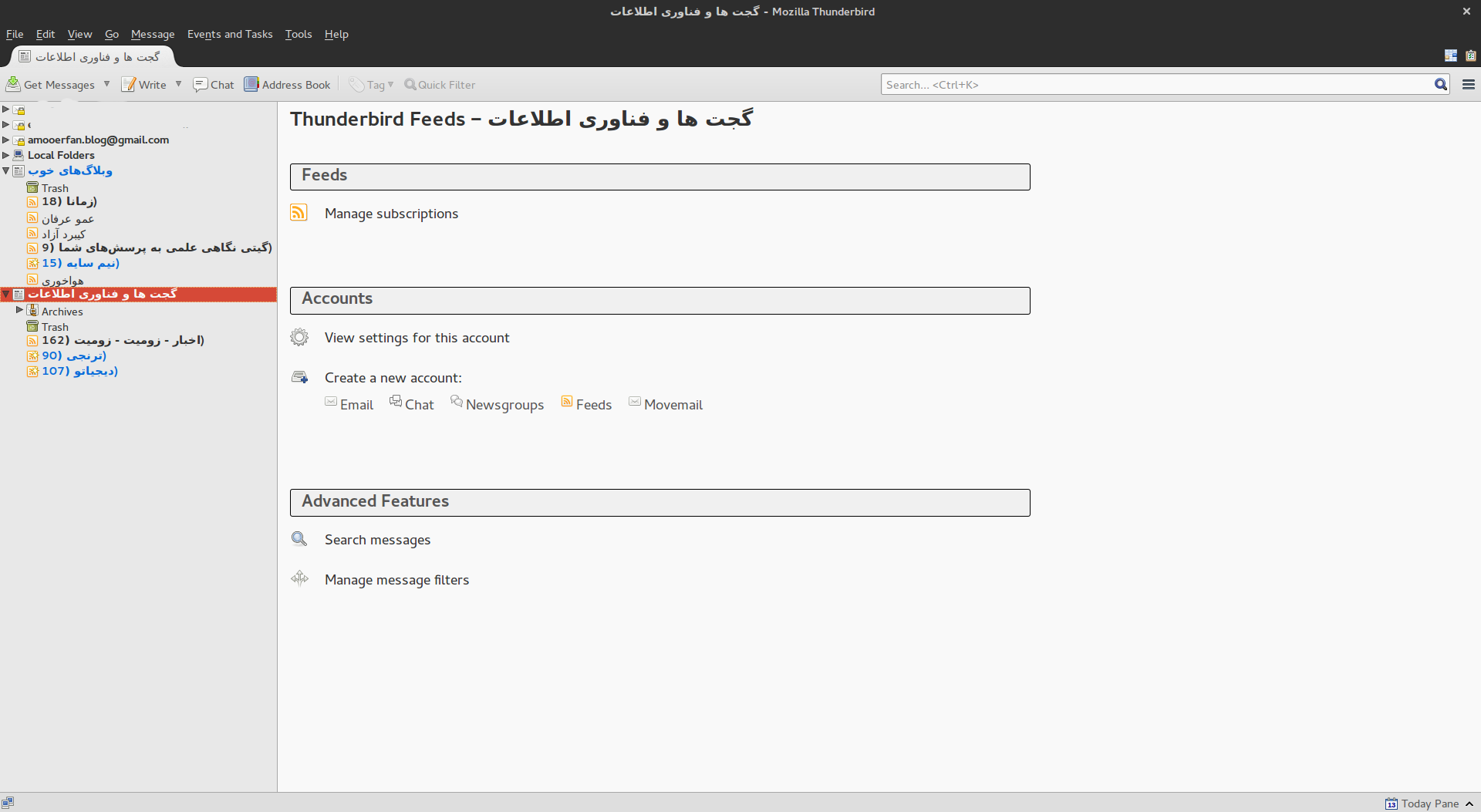This screenshot has width=1481, height=812.
Task: Open the Search messages link
Action: point(377,540)
